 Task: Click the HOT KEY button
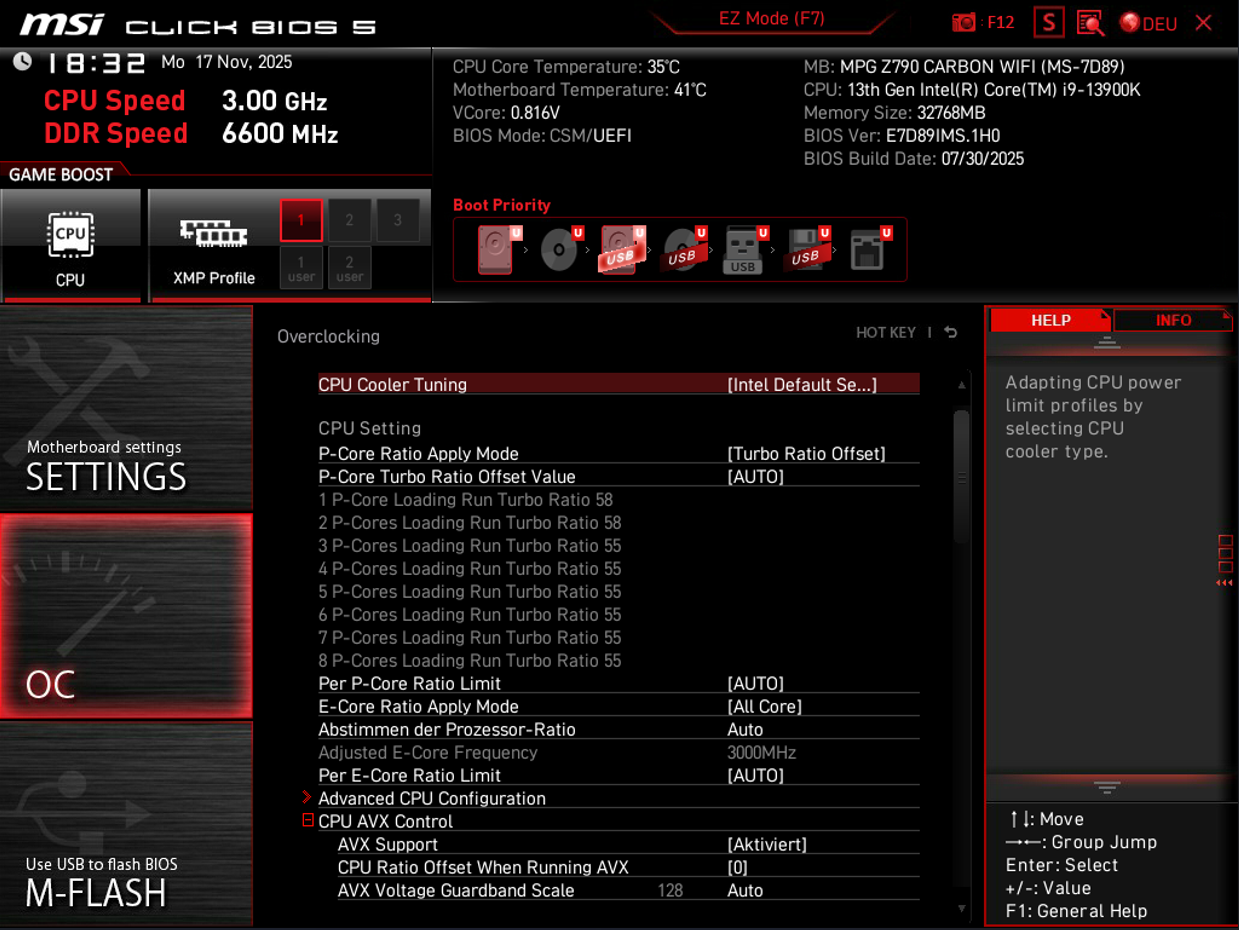[x=886, y=333]
